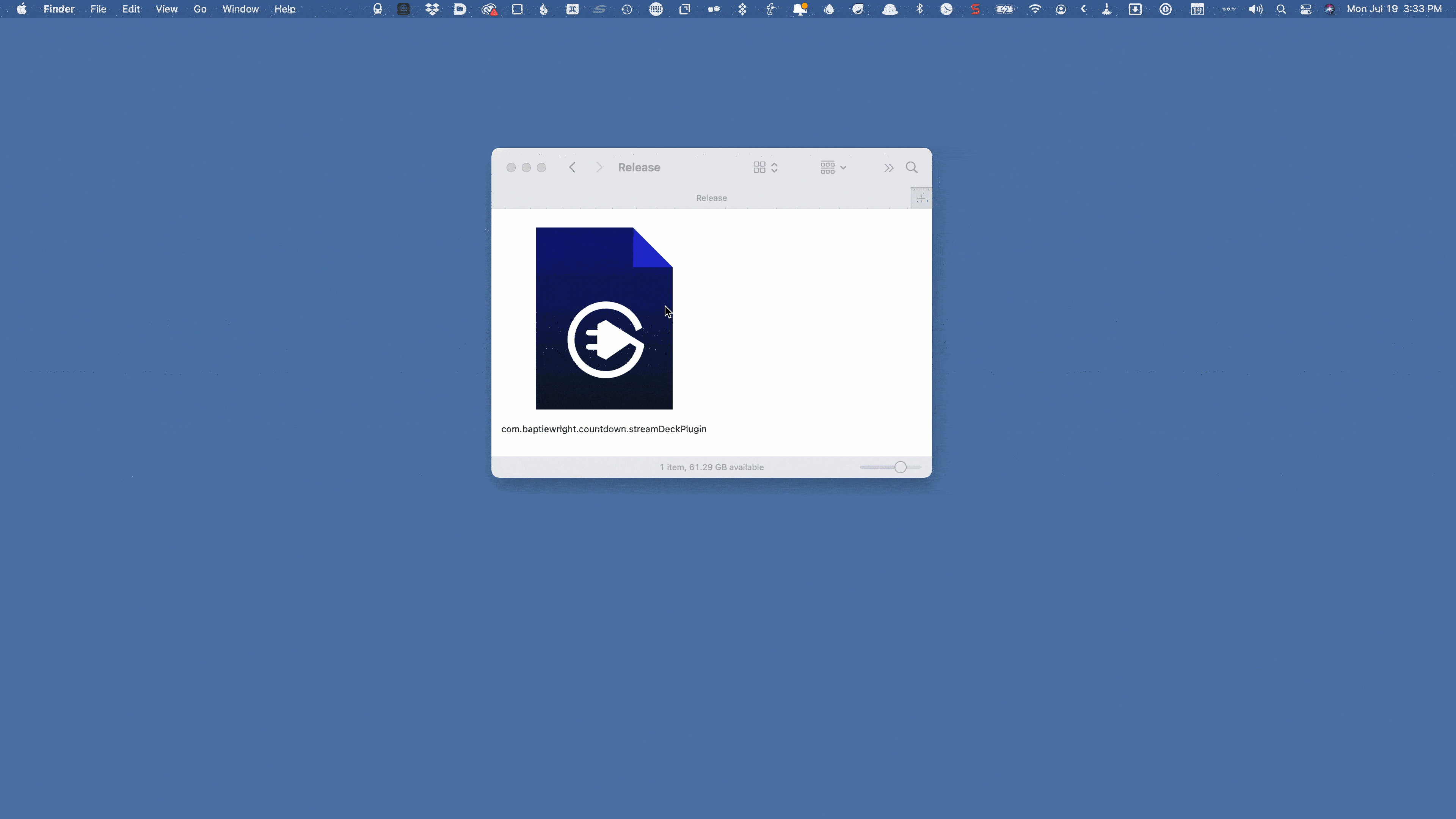Open the Wi-Fi status menu

(1035, 9)
